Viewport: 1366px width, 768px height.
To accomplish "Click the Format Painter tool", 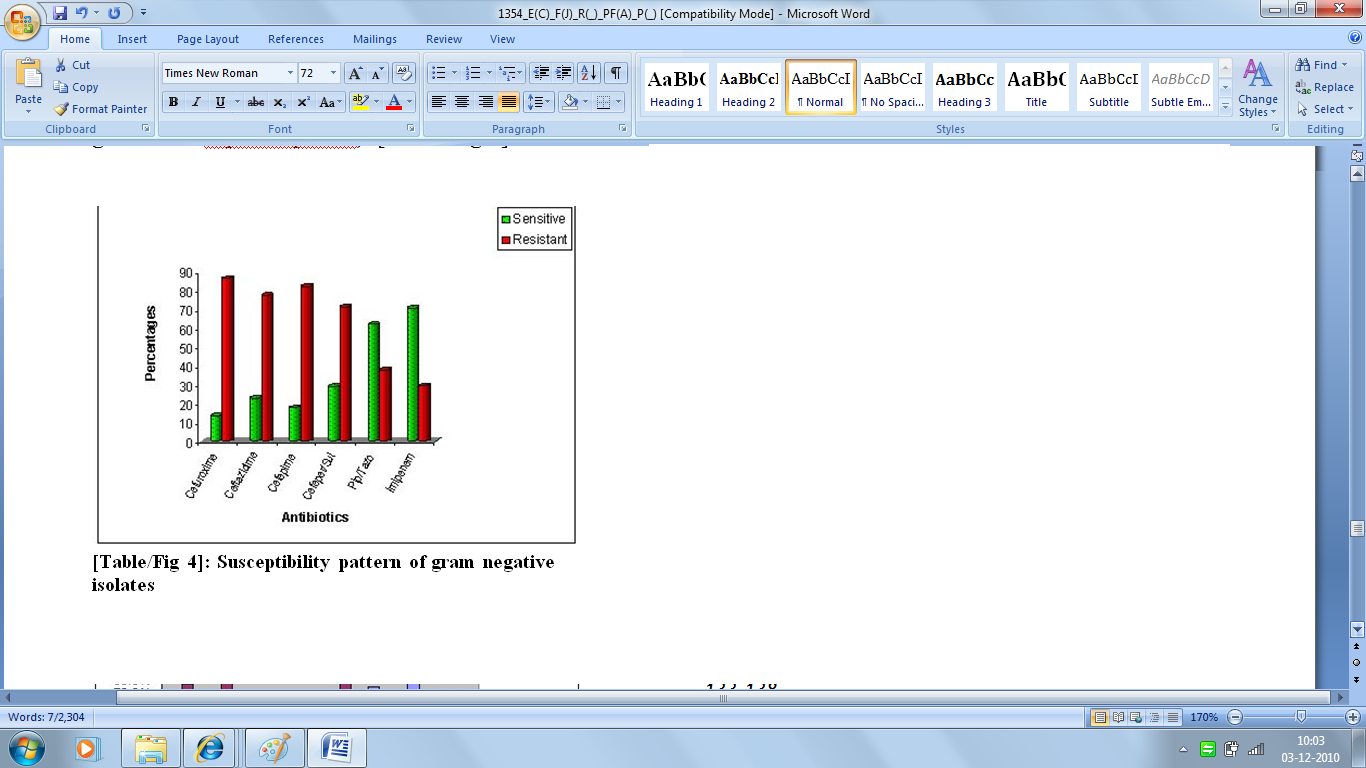I will (x=101, y=109).
